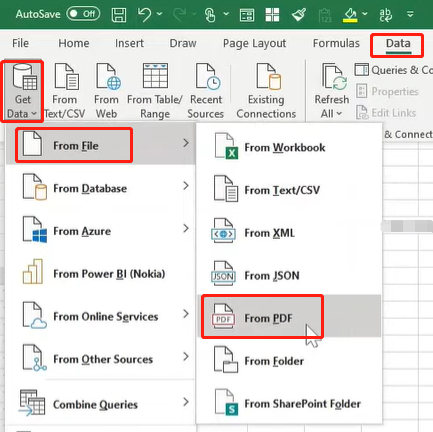Click the four-squares grid icon in title bar
433x432 pixels.
[x=272, y=15]
